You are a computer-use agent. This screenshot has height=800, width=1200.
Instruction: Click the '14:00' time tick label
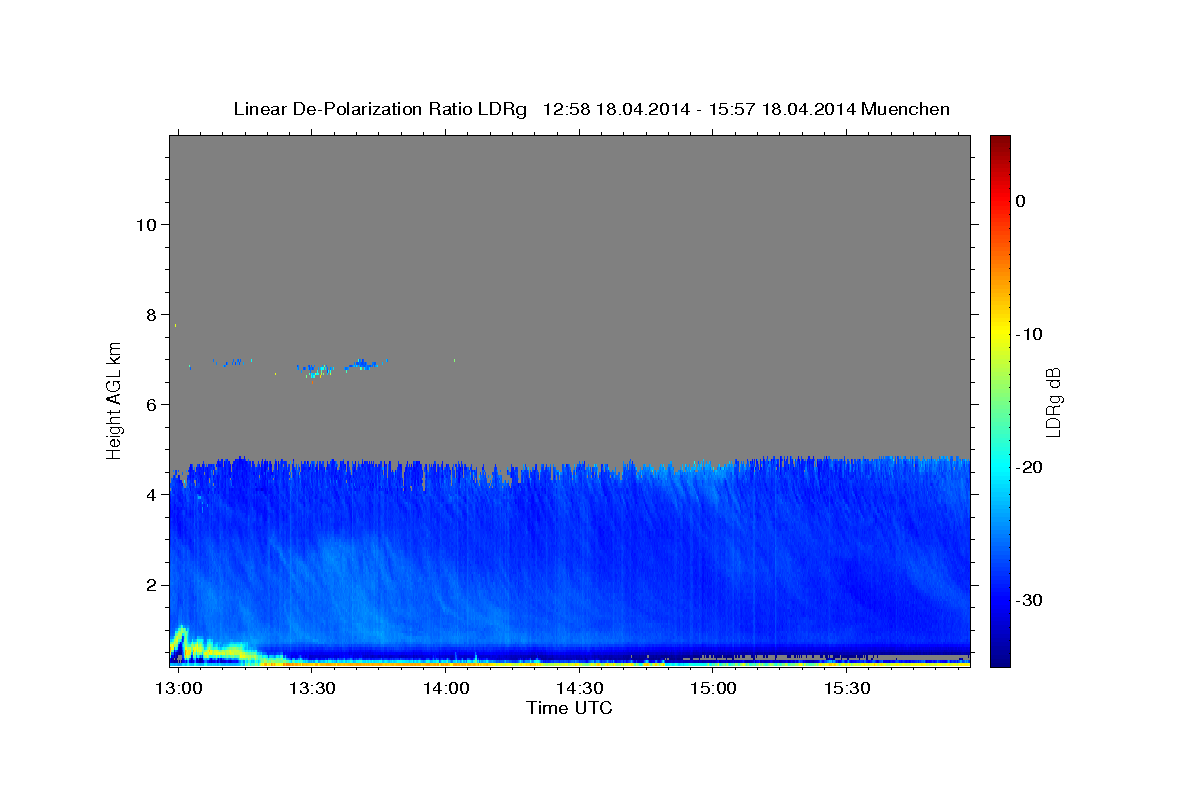point(445,688)
